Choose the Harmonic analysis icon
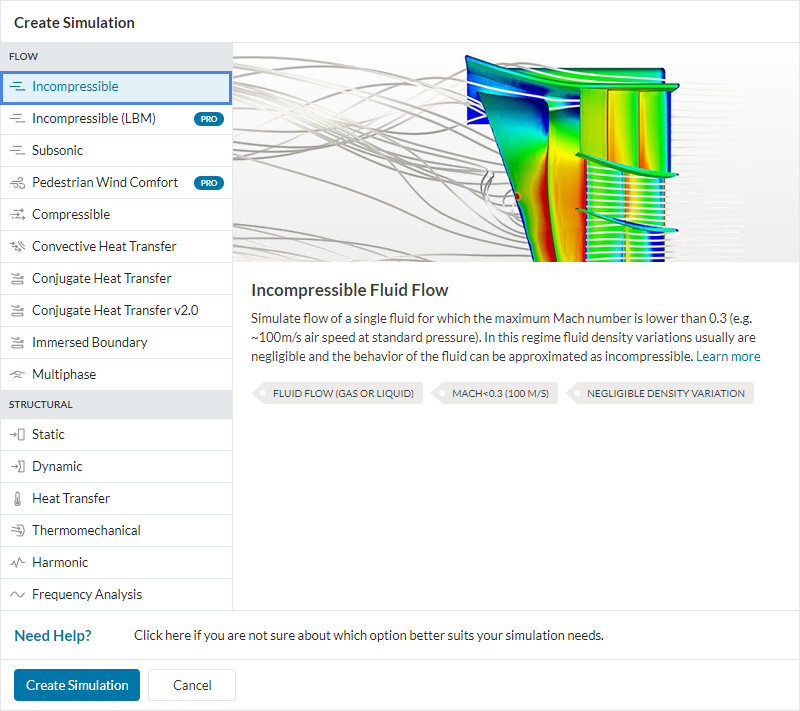The image size is (800, 711). point(17,562)
